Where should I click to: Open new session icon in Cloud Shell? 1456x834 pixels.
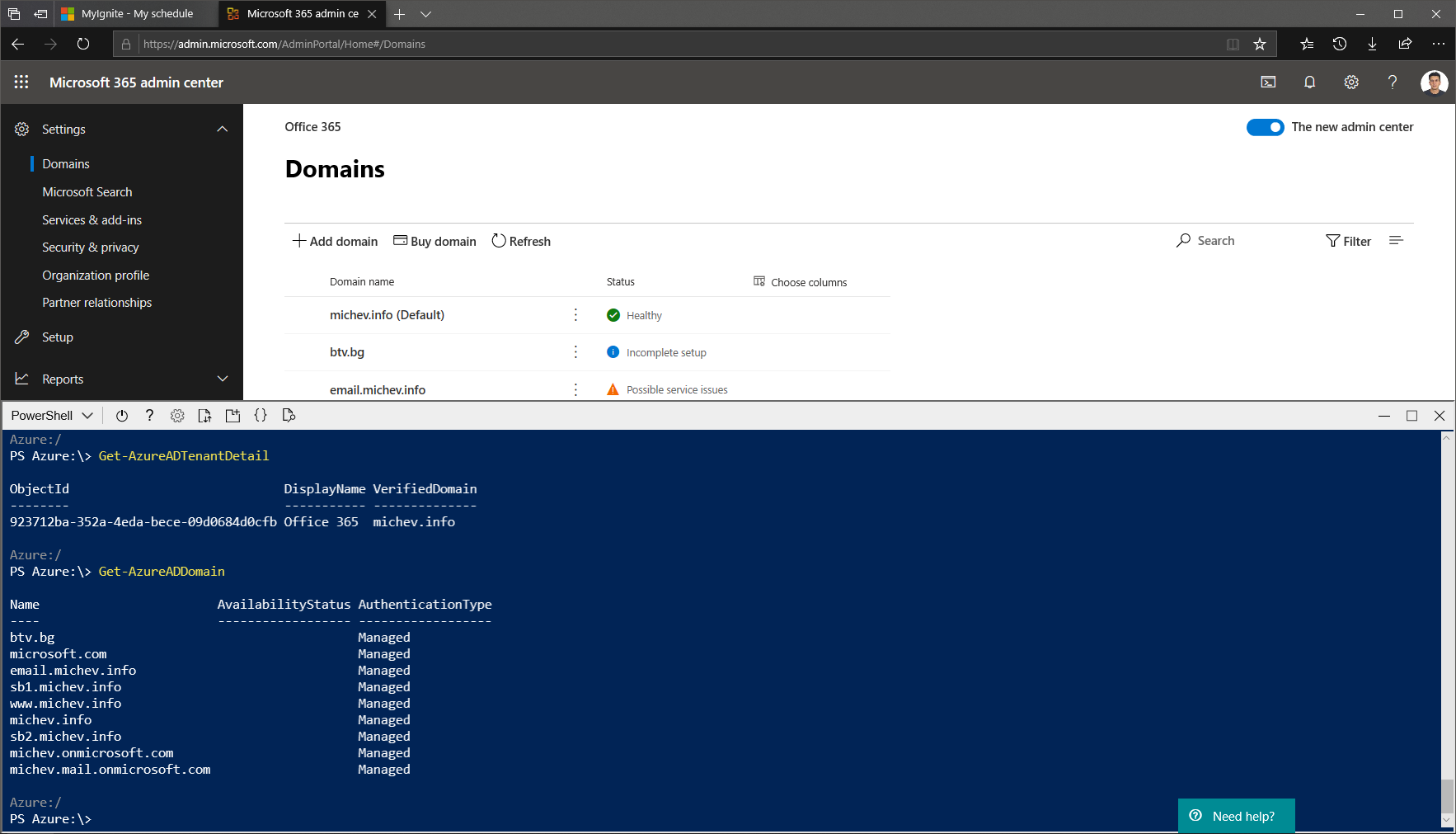232,416
